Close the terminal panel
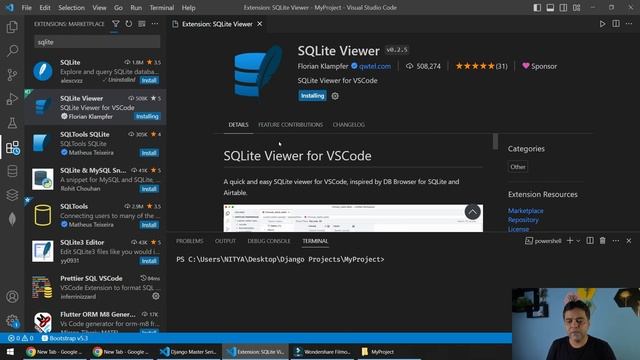This screenshot has width=640, height=360. (629, 241)
